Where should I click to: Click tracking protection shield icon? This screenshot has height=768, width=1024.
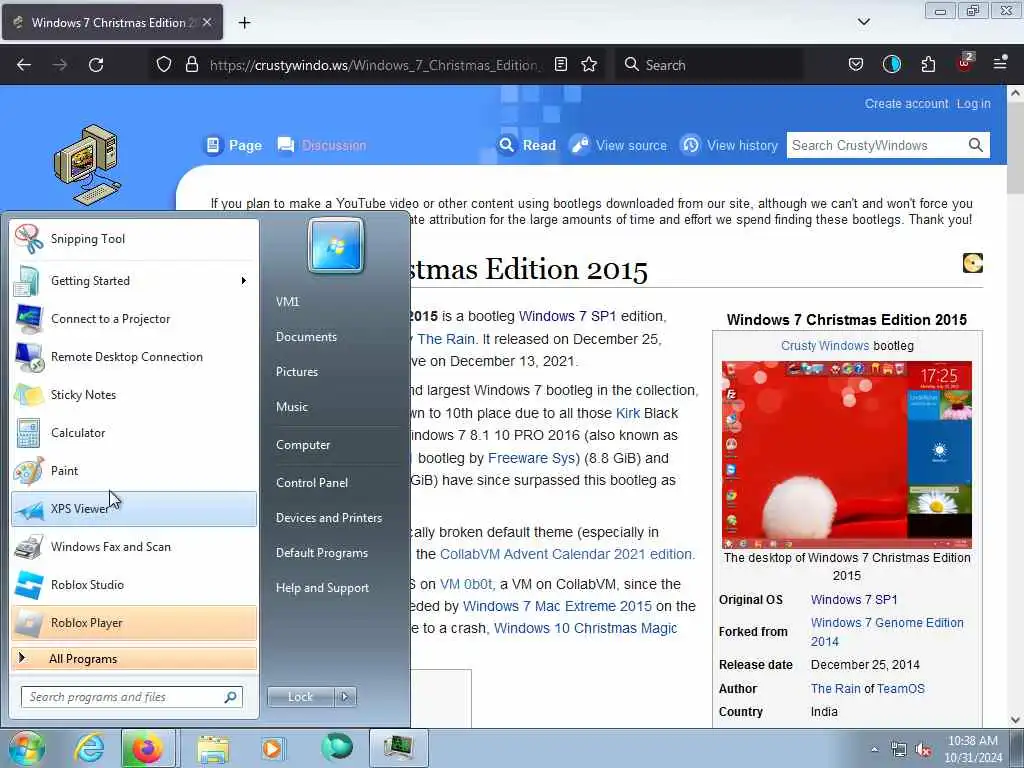(x=164, y=65)
